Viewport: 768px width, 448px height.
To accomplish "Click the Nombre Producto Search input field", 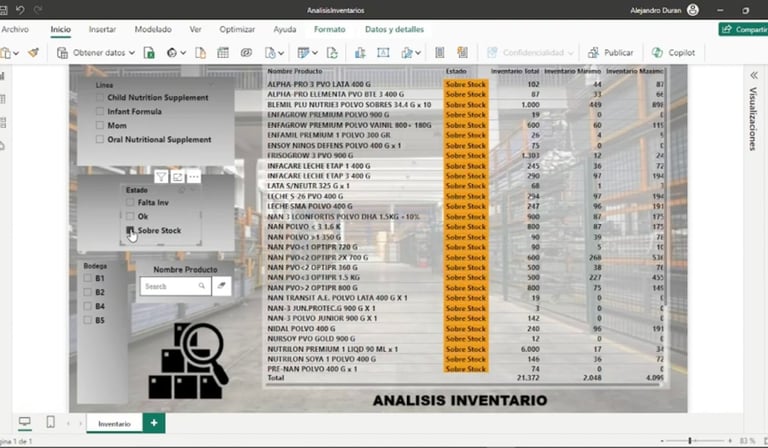I will [x=175, y=286].
